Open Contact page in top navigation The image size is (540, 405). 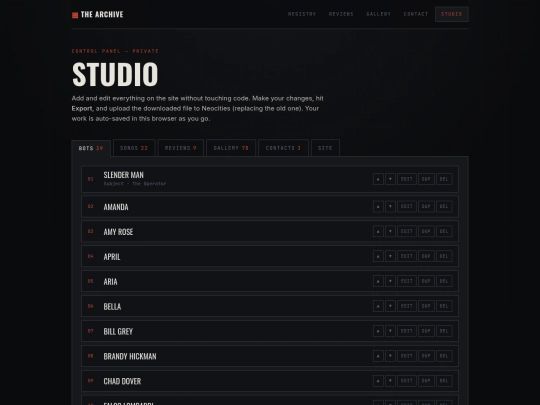pyautogui.click(x=416, y=14)
